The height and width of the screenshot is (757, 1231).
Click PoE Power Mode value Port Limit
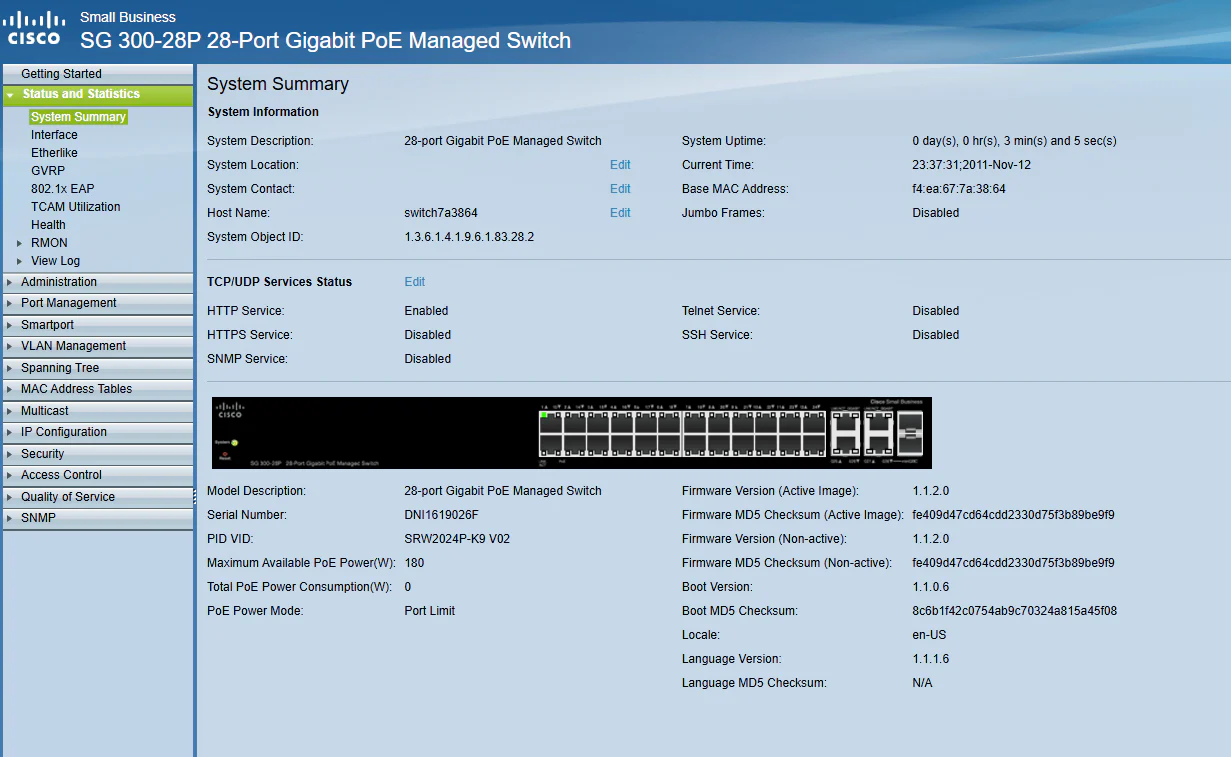point(429,611)
